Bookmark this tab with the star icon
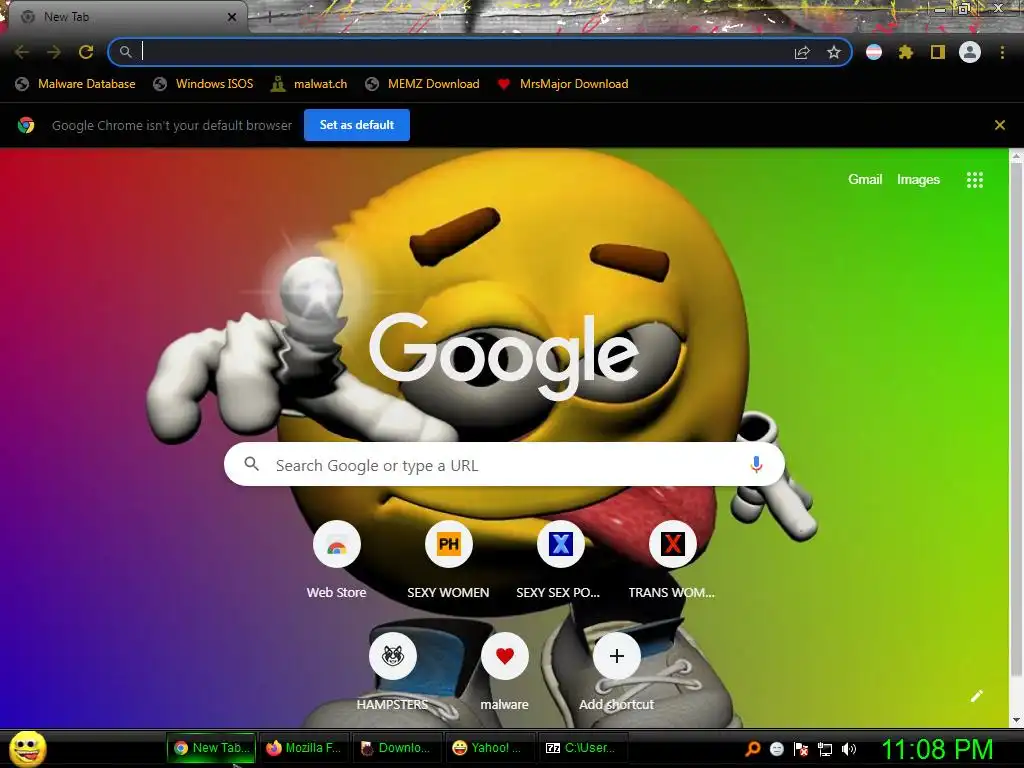This screenshot has width=1024, height=768. tap(833, 52)
